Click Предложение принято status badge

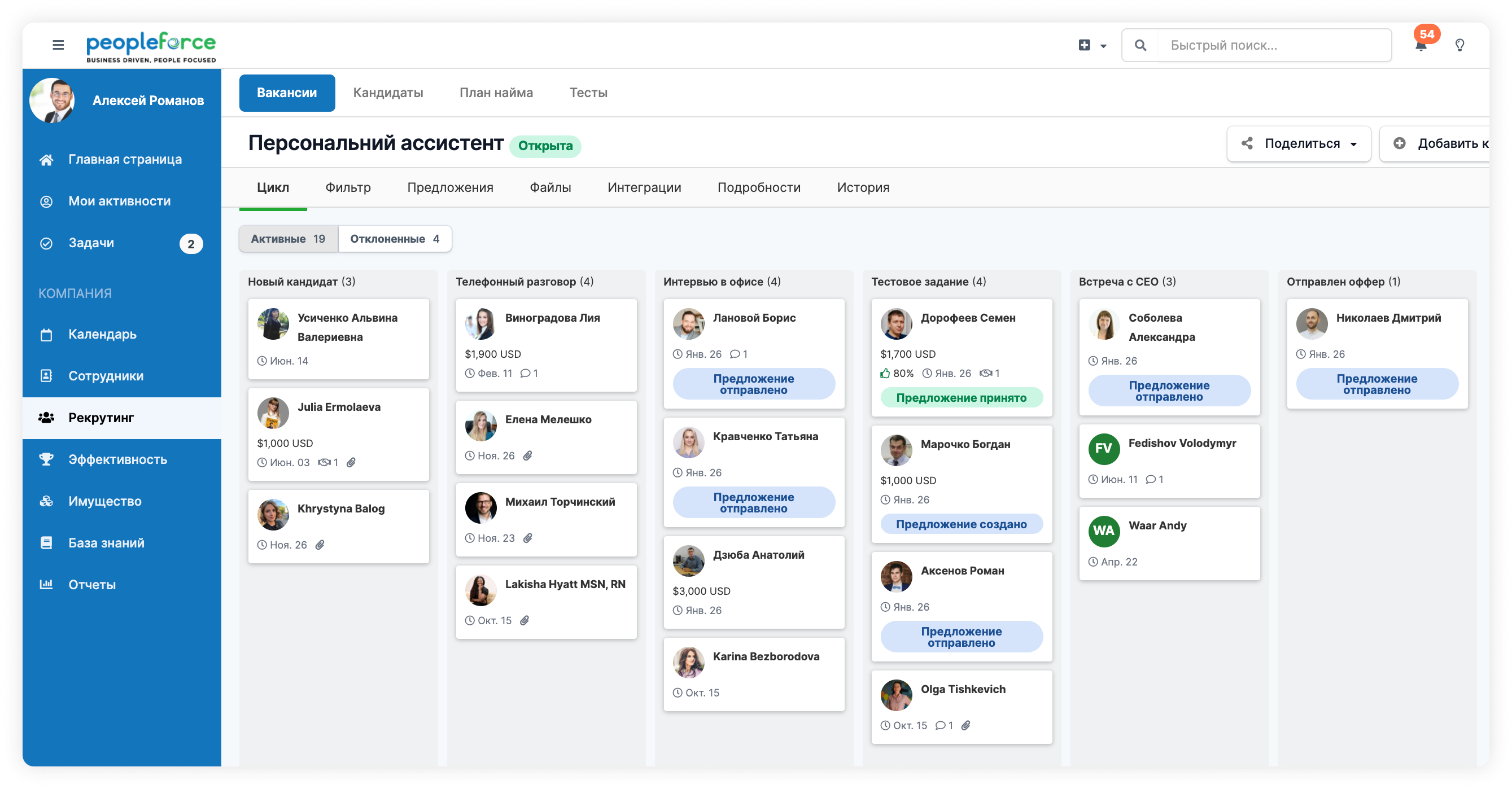961,398
